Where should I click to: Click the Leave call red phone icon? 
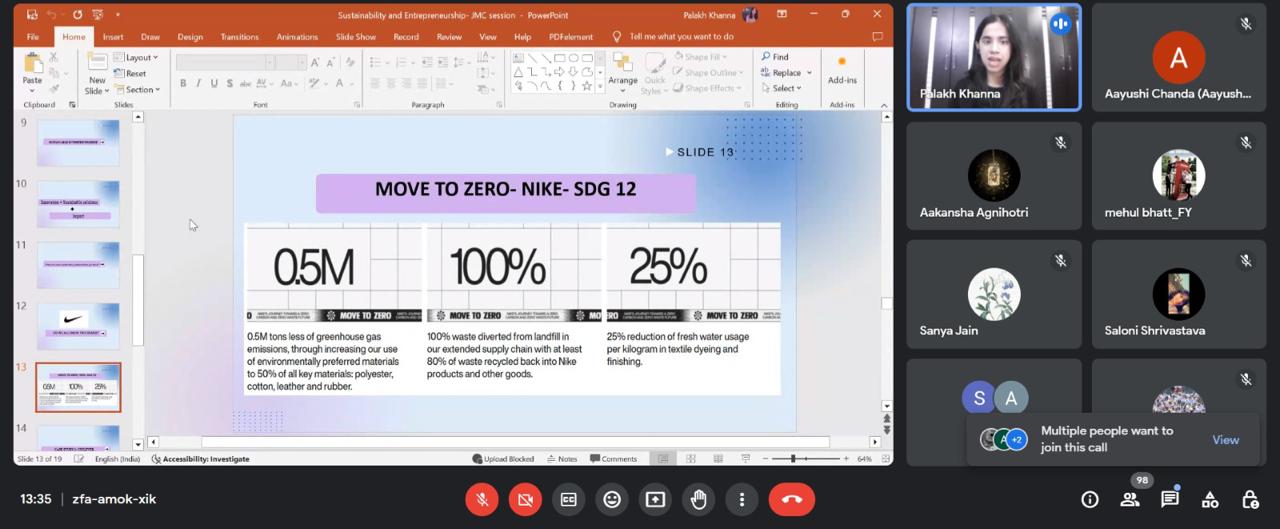[x=792, y=499]
